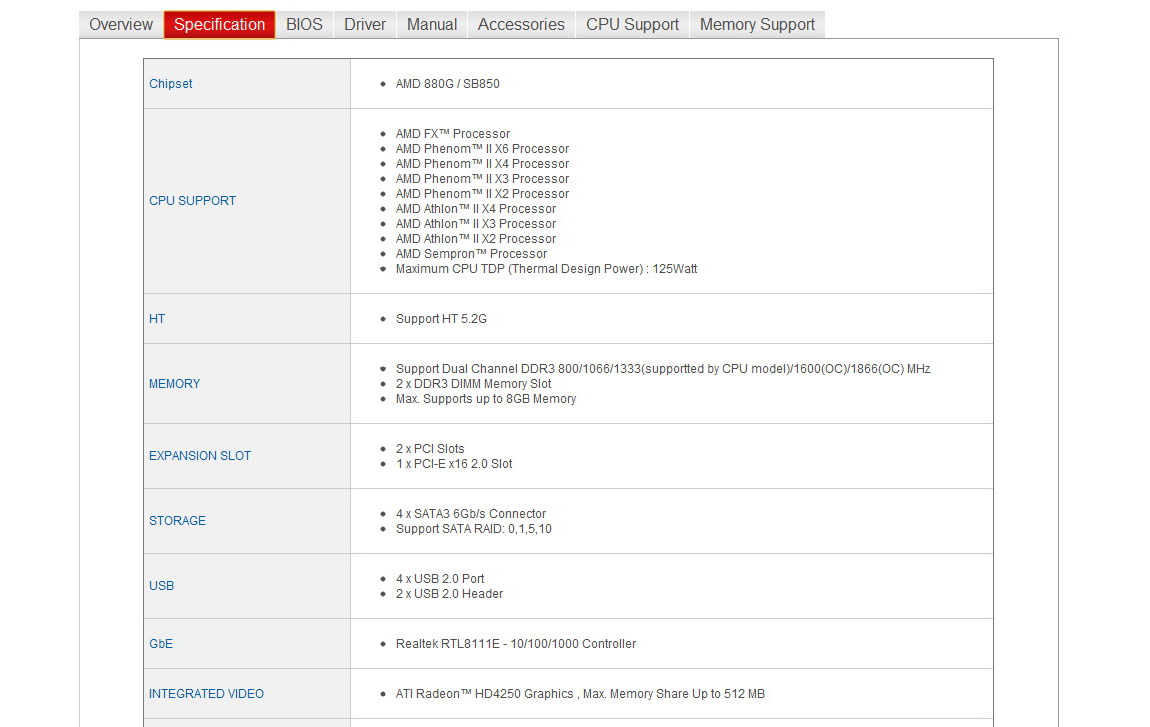Click the CPU SUPPORT row label
The height and width of the screenshot is (727, 1150).
pyautogui.click(x=192, y=201)
